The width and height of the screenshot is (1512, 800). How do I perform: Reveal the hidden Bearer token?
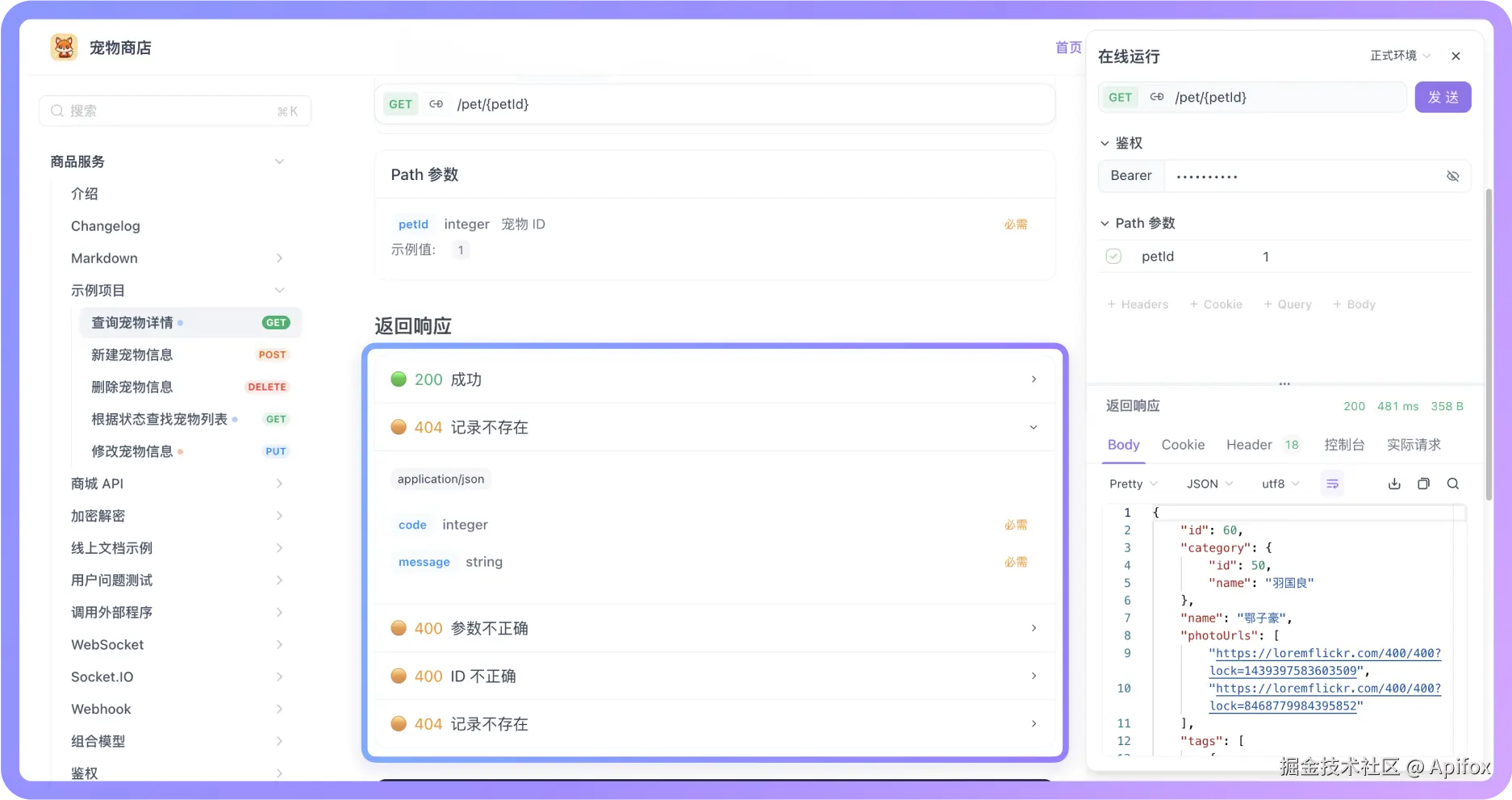[x=1453, y=175]
